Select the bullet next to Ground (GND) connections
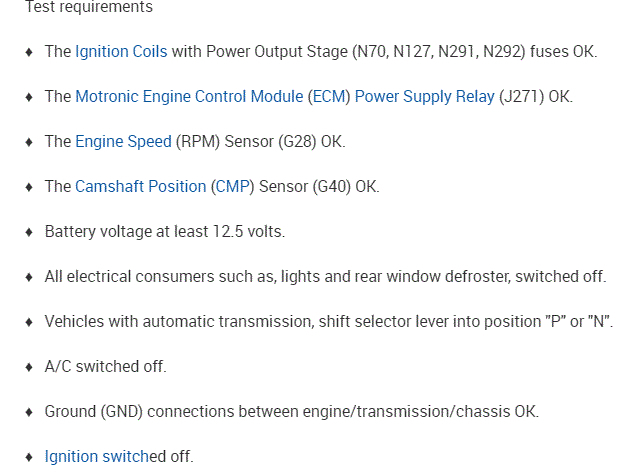The height and width of the screenshot is (476, 633). (x=29, y=412)
